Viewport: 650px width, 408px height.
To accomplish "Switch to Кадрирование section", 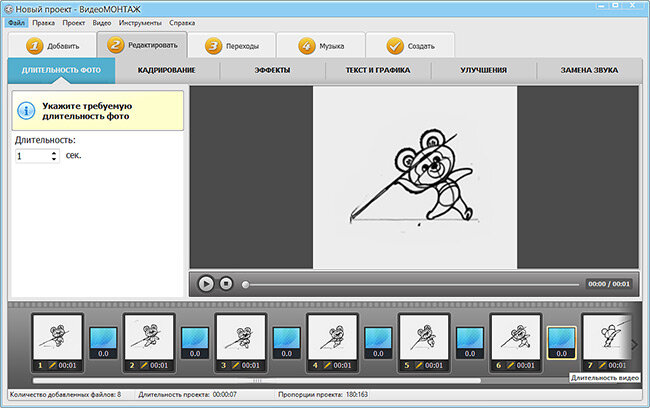I will 167,70.
